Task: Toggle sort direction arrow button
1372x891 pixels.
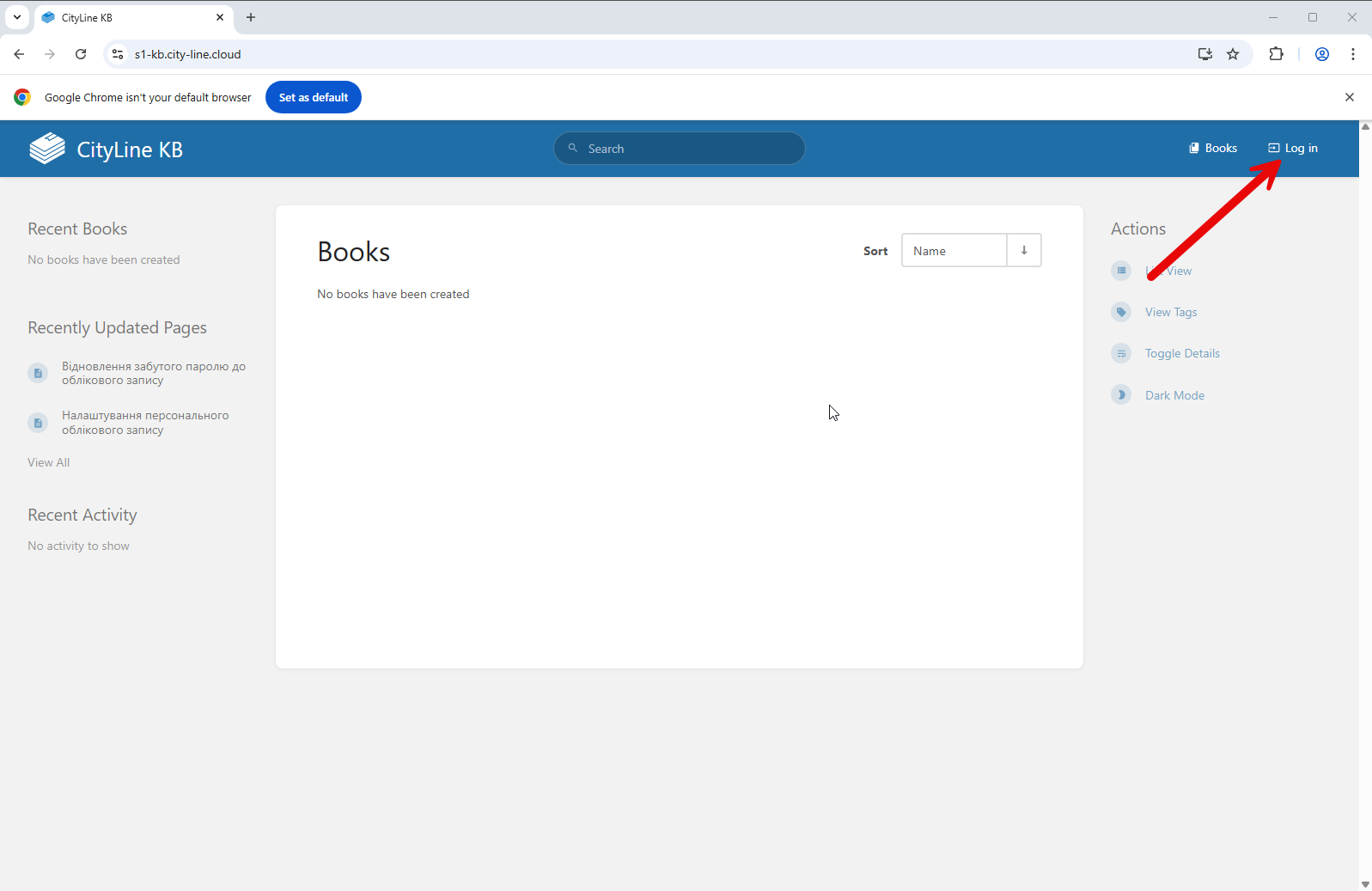Action: pos(1024,251)
